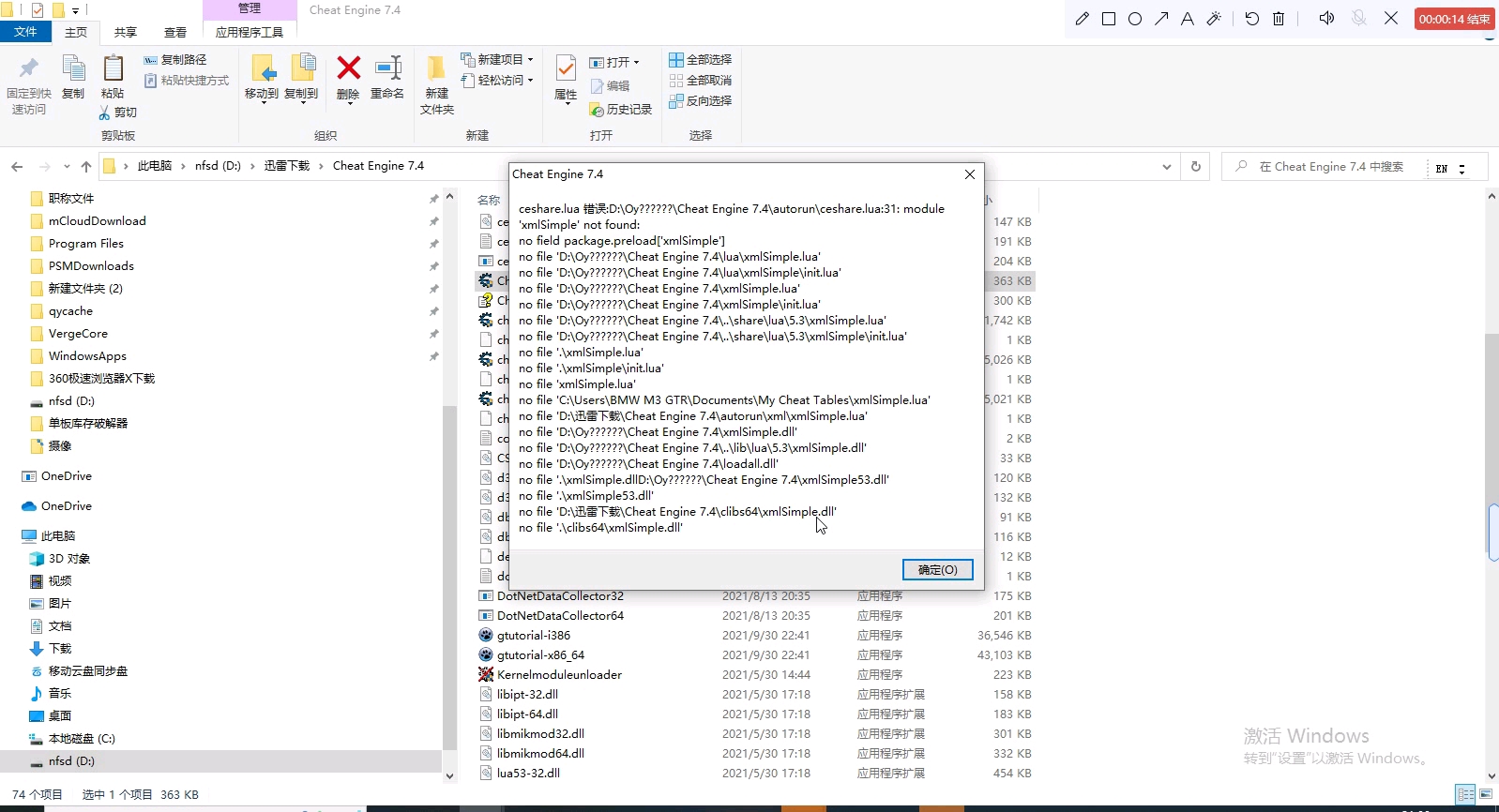The width and height of the screenshot is (1499, 812).
Task: Click the 管理 contextual tab header
Action: click(x=250, y=8)
